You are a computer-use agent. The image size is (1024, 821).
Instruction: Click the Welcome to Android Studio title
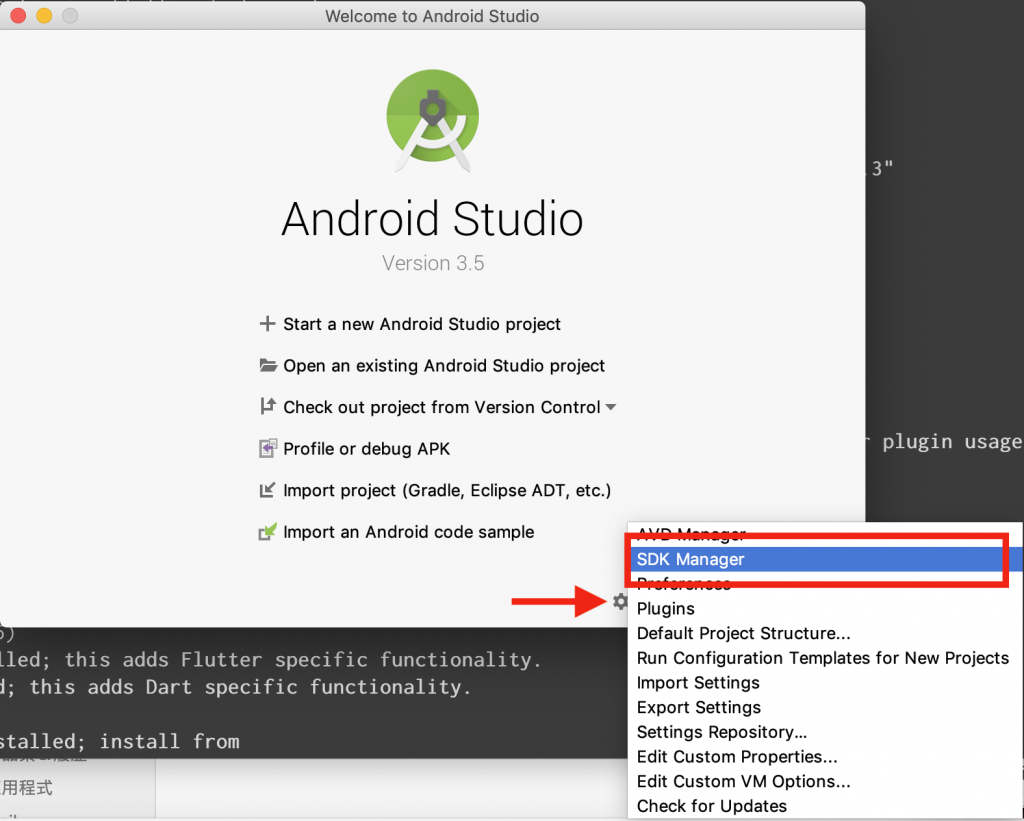tap(432, 16)
